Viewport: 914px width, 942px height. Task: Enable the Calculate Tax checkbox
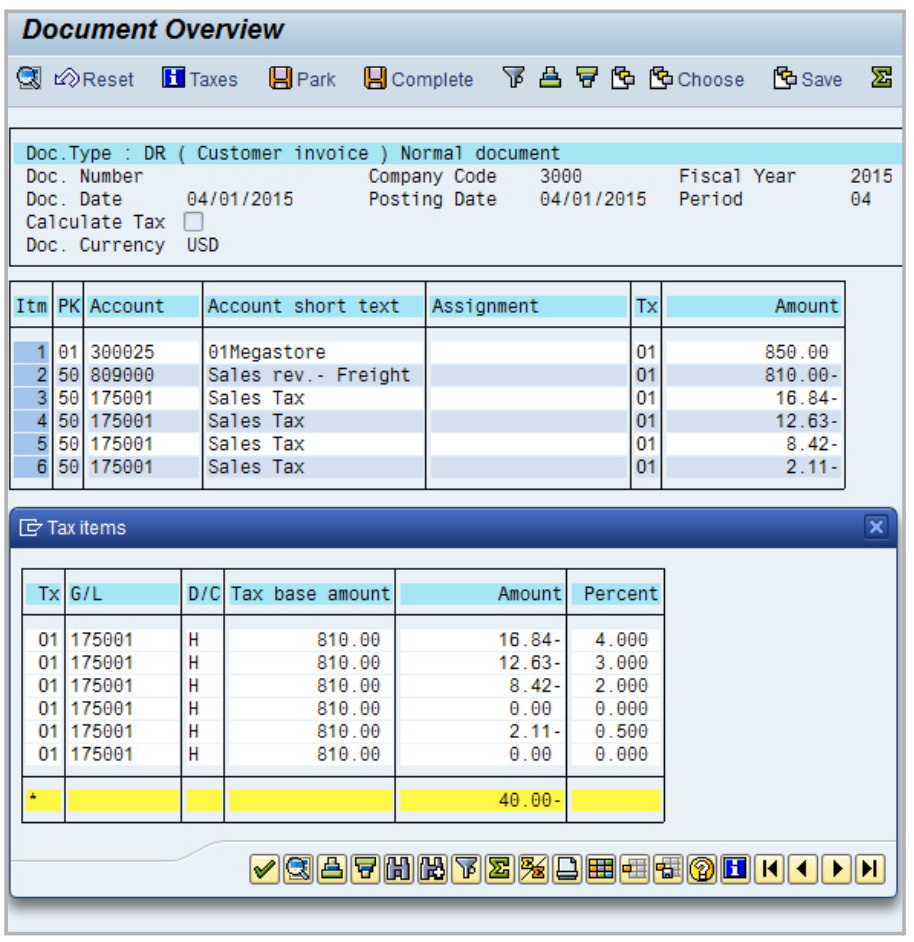coord(194,222)
